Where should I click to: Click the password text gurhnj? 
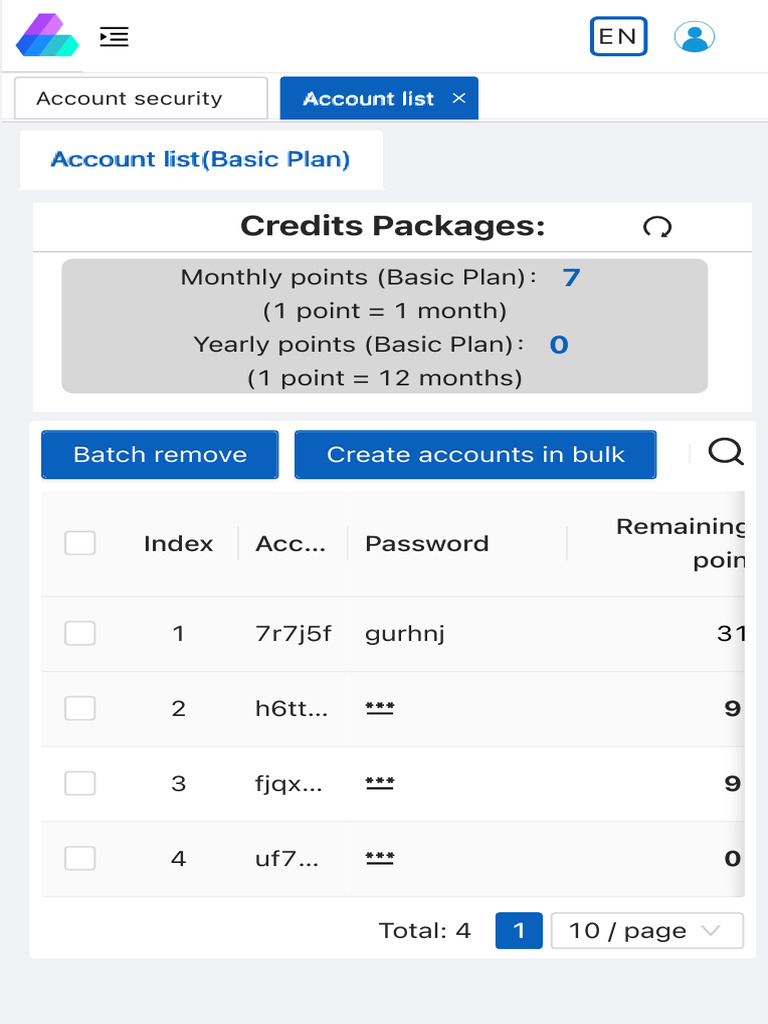[405, 633]
